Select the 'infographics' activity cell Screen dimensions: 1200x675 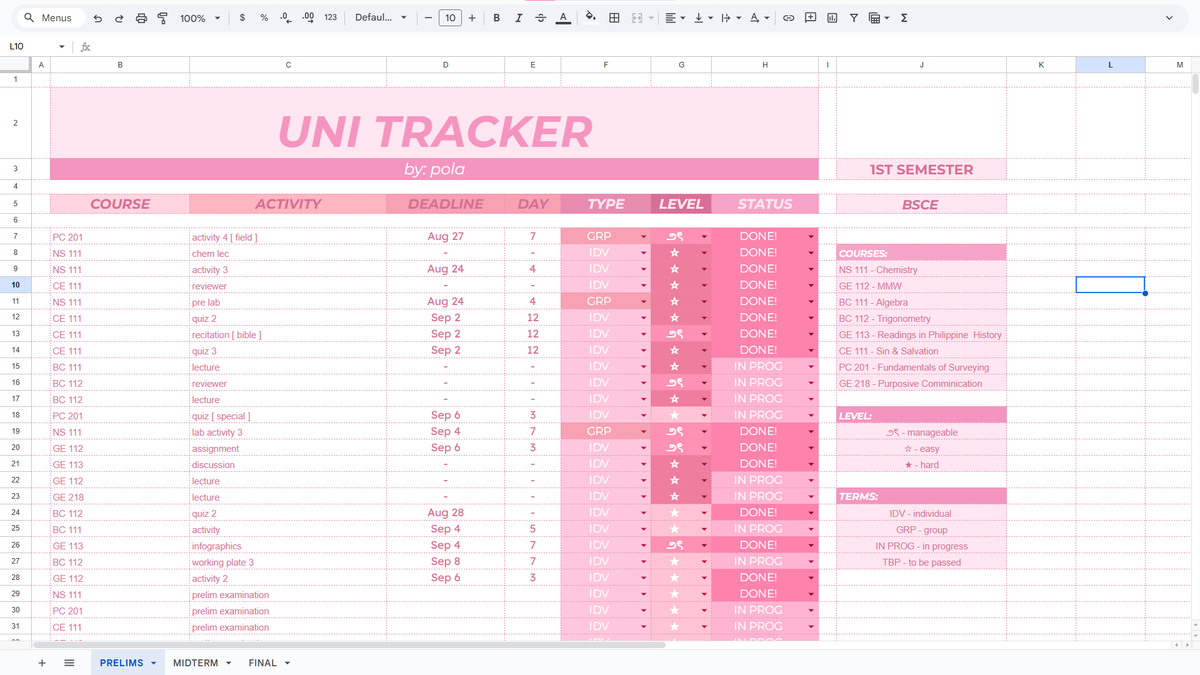(x=288, y=546)
